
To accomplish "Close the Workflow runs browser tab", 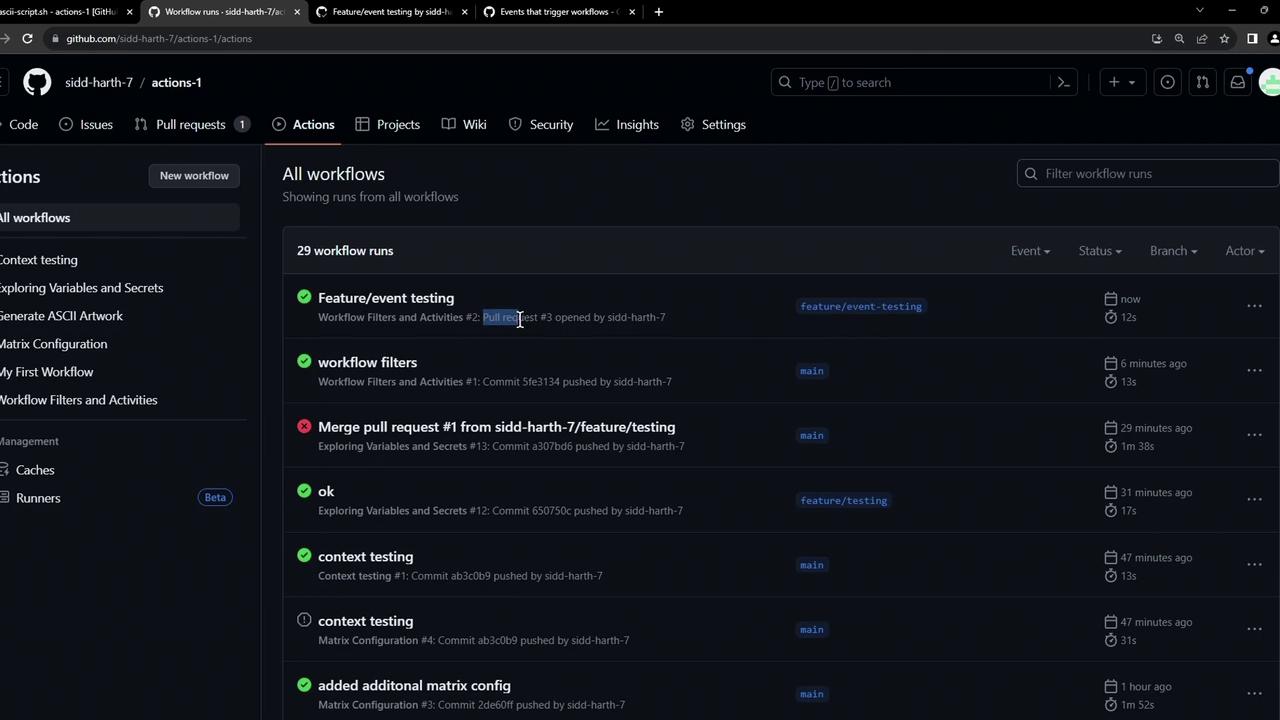I will click(x=297, y=12).
